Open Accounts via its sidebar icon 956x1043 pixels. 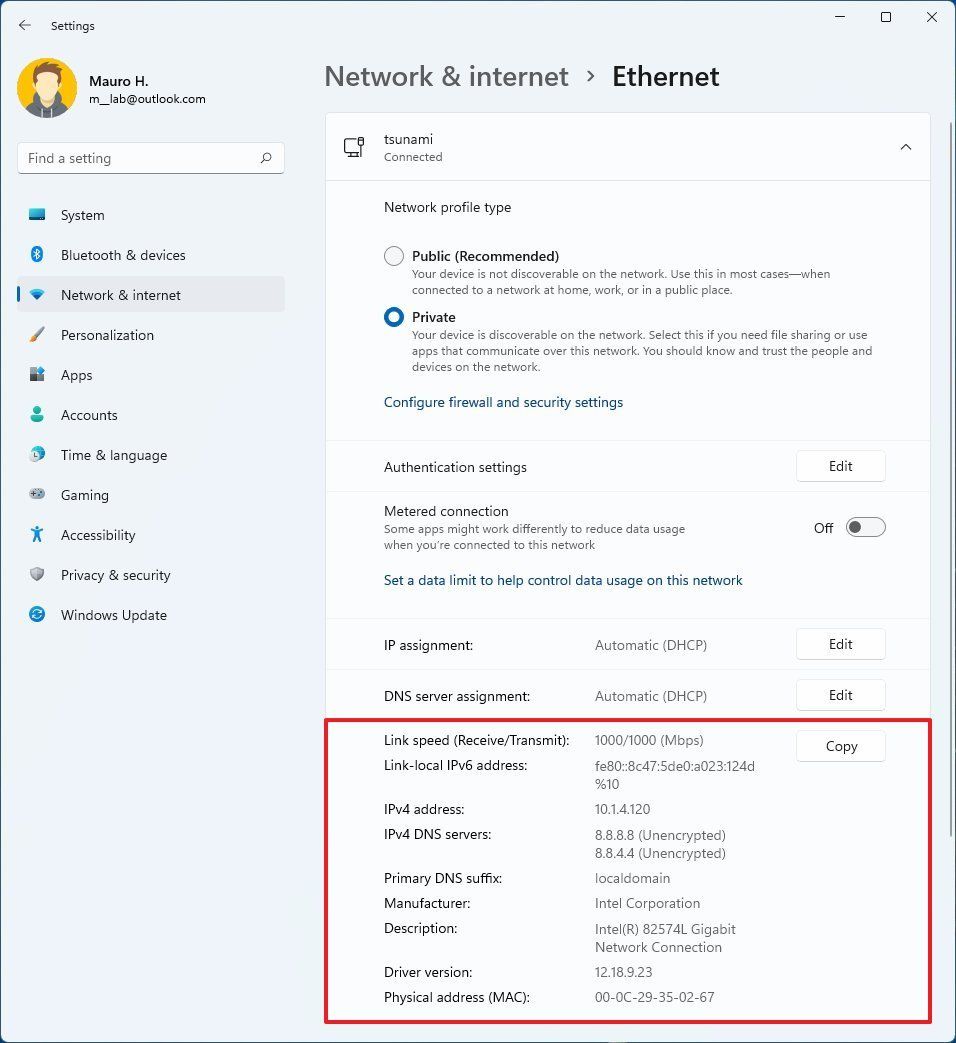pyautogui.click(x=37, y=415)
